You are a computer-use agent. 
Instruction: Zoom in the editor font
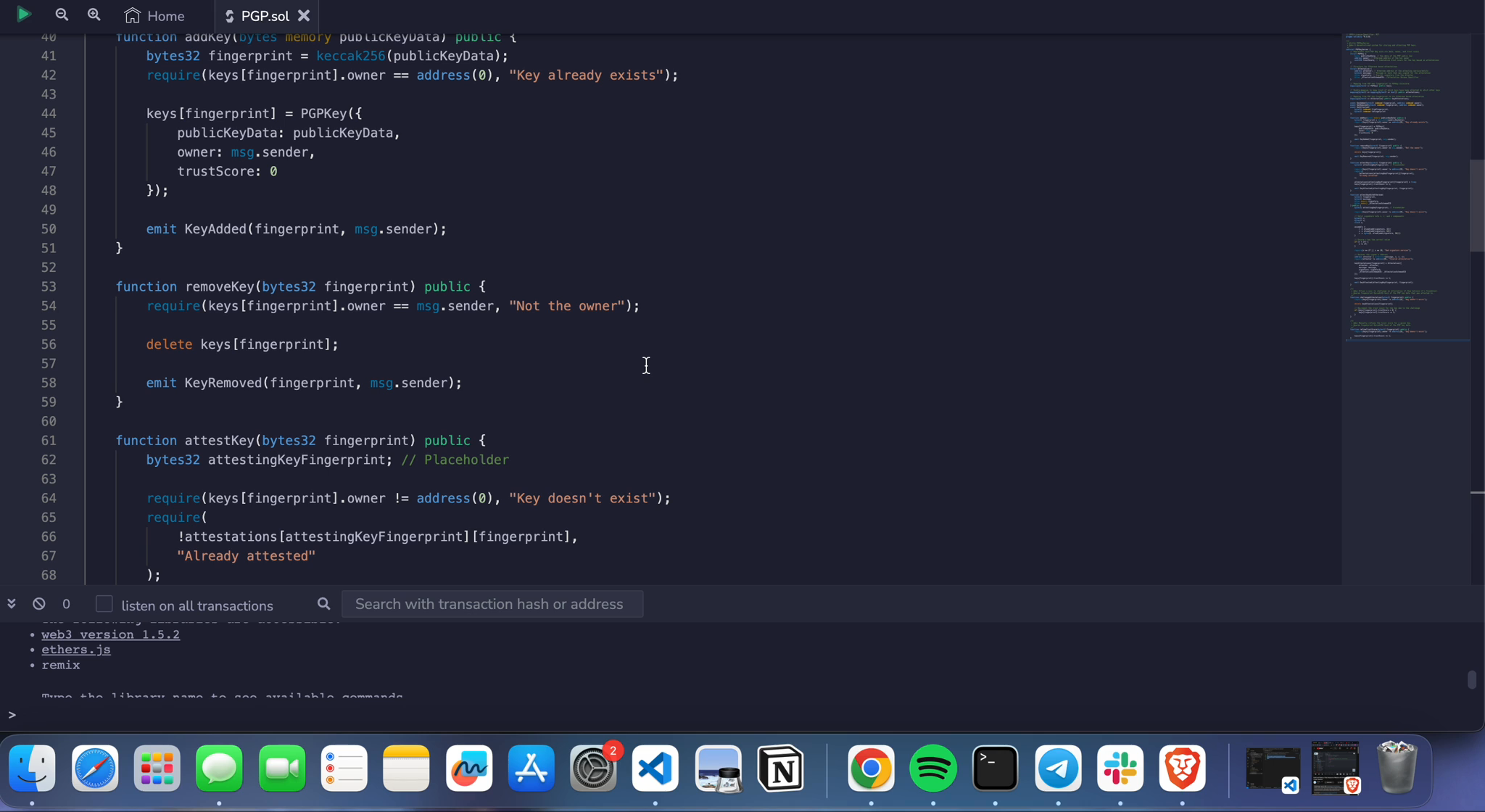point(94,14)
